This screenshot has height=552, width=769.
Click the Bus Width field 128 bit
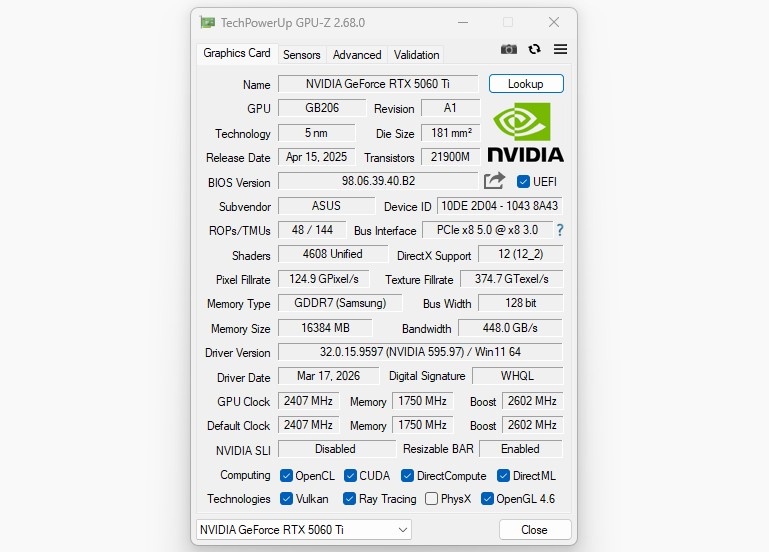point(520,303)
